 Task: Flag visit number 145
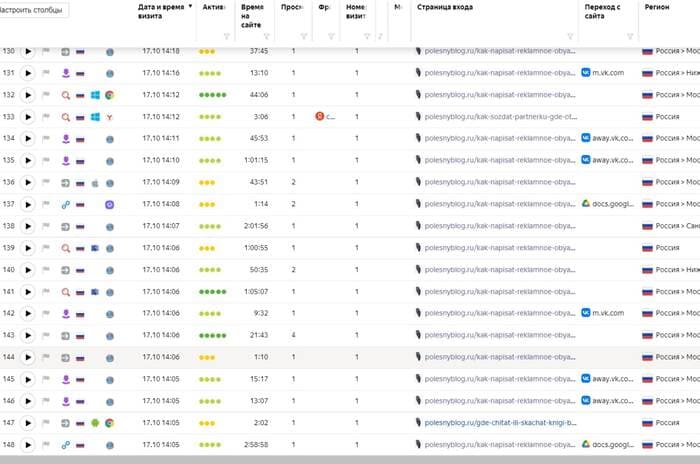pos(46,379)
